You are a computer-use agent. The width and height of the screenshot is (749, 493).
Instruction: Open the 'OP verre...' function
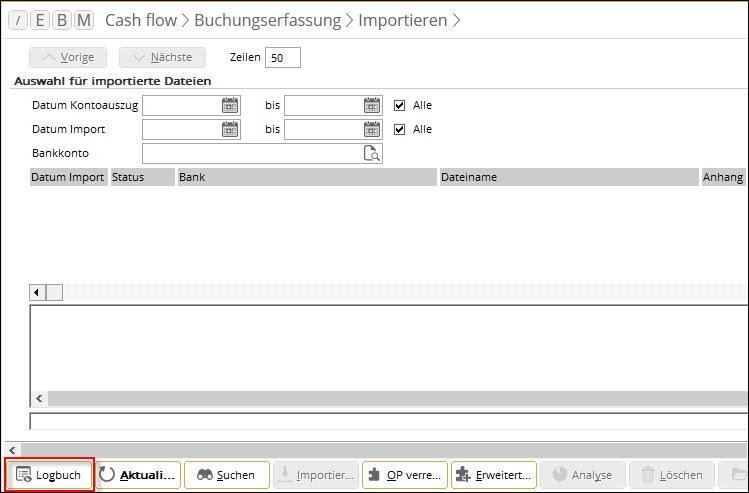point(404,475)
